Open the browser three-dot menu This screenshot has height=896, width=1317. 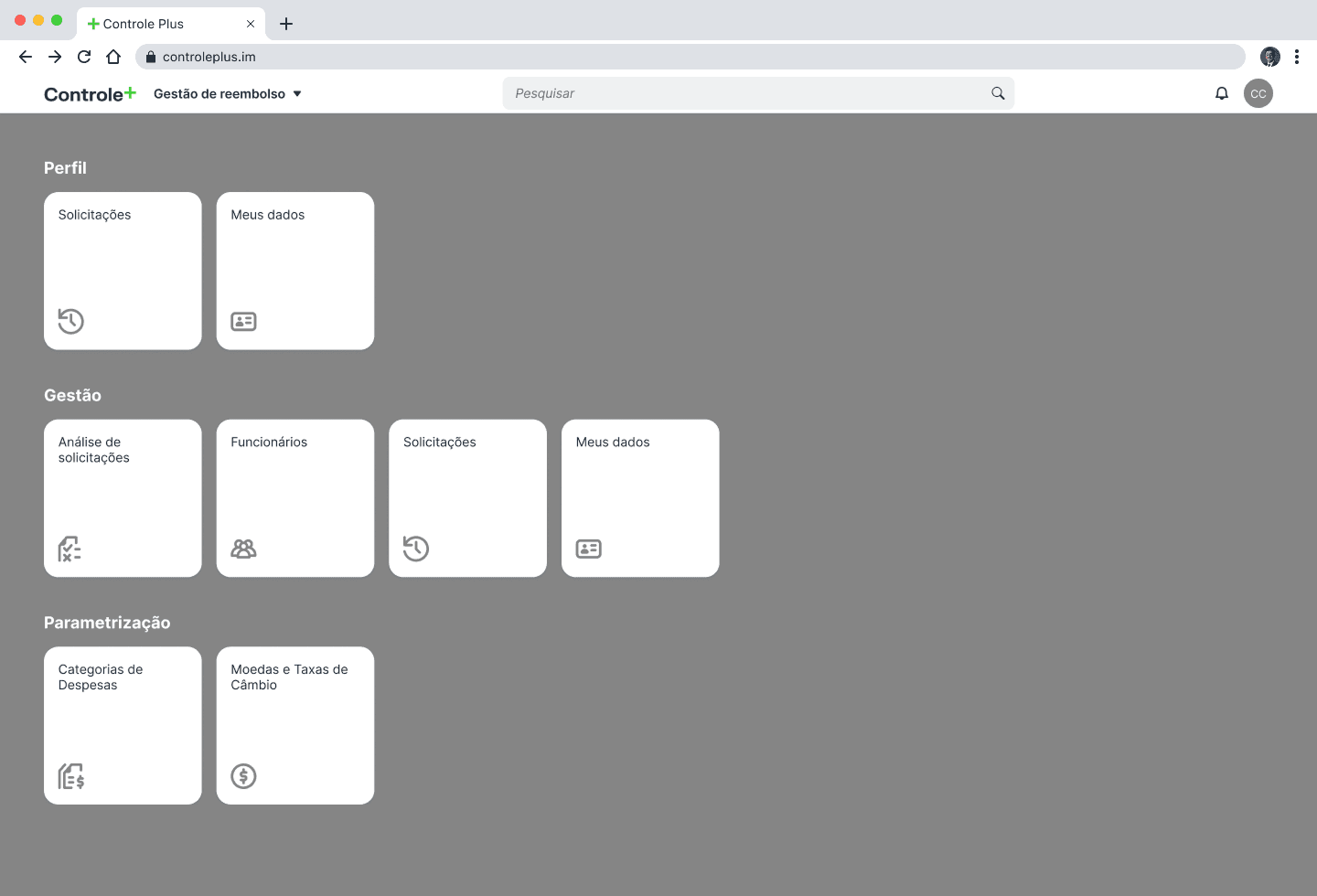[x=1298, y=57]
